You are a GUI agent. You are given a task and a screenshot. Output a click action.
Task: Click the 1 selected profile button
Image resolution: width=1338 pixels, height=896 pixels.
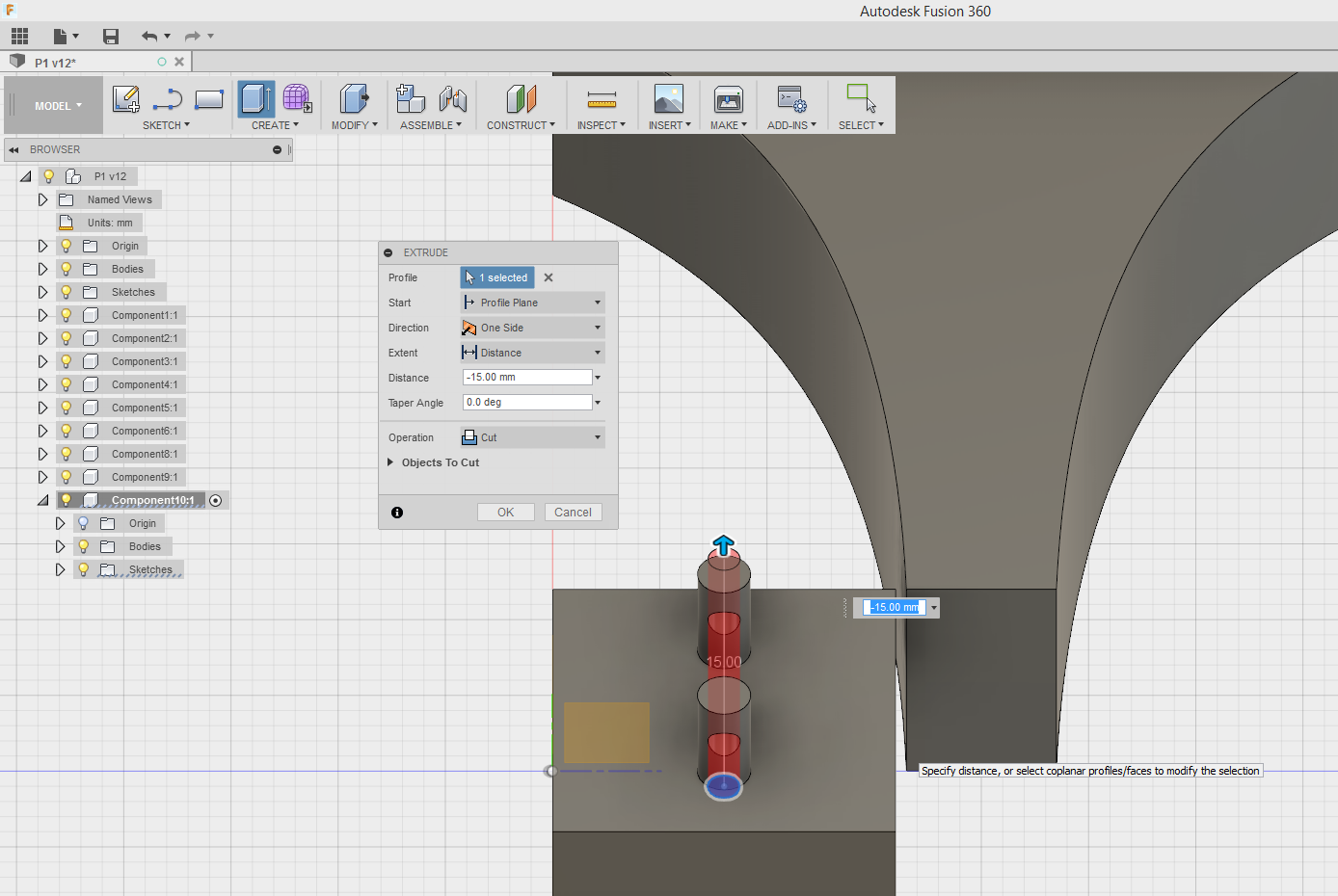click(496, 277)
